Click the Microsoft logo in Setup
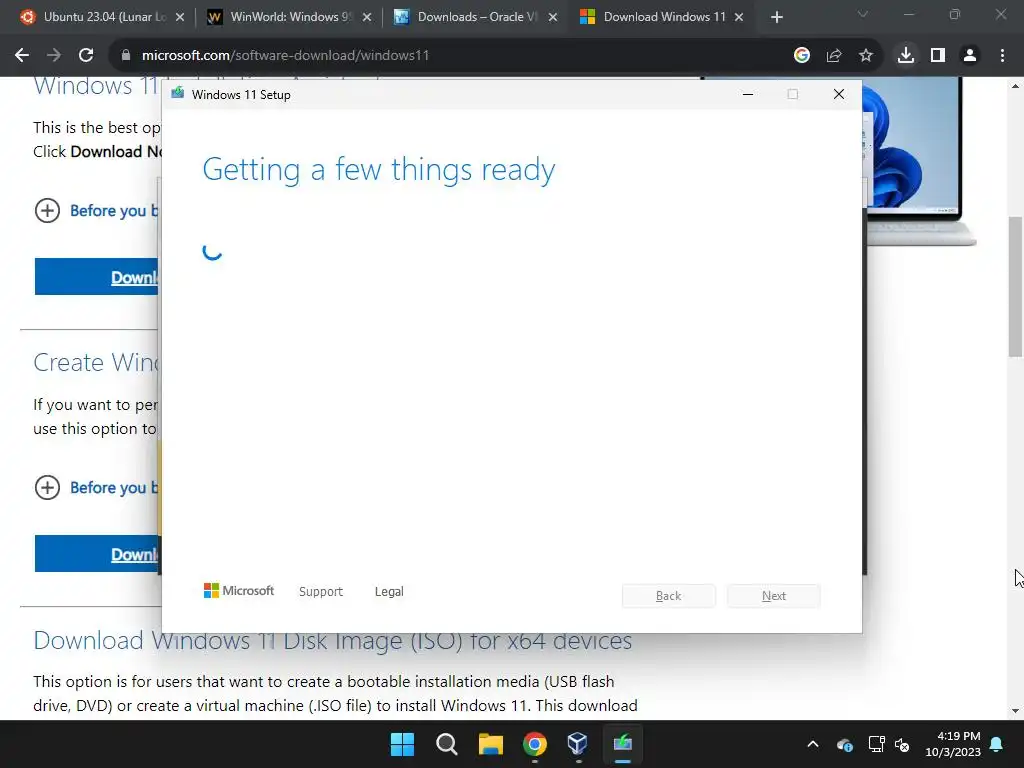Image resolution: width=1024 pixels, height=768 pixels. [239, 590]
